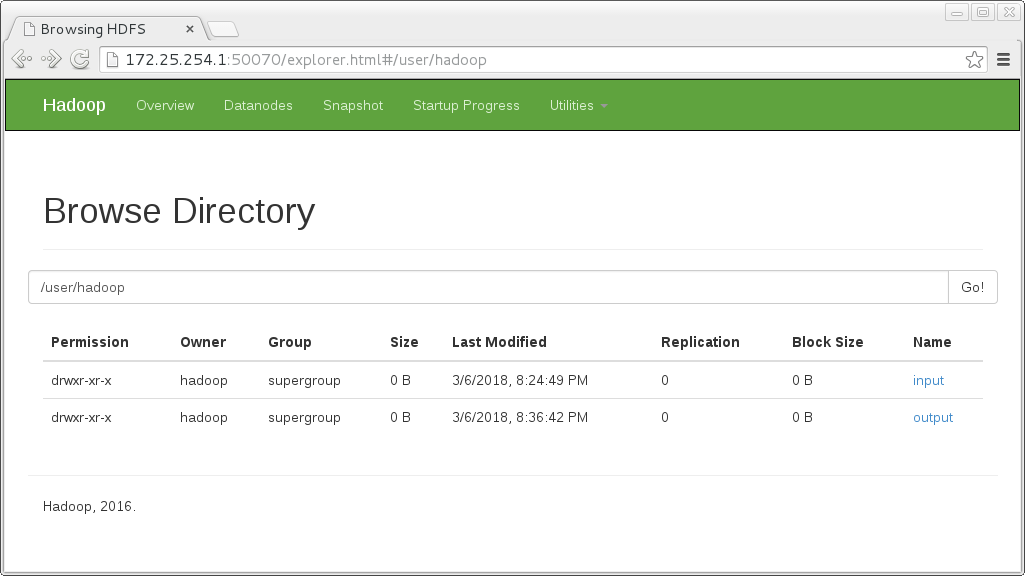This screenshot has height=576, width=1025.
Task: Bookmark this page with the star icon
Action: 974,60
